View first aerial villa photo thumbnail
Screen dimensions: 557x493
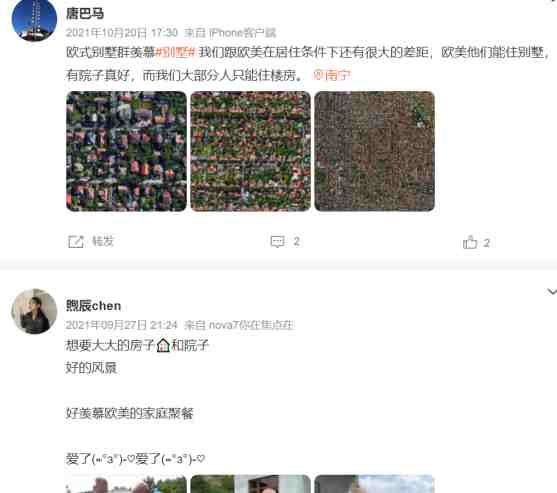(126, 151)
